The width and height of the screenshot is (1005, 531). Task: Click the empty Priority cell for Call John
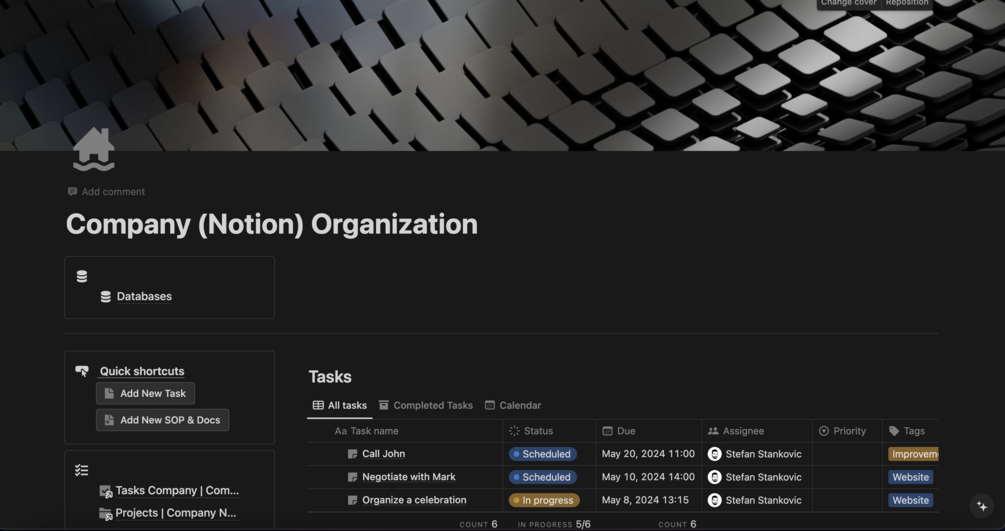point(847,454)
